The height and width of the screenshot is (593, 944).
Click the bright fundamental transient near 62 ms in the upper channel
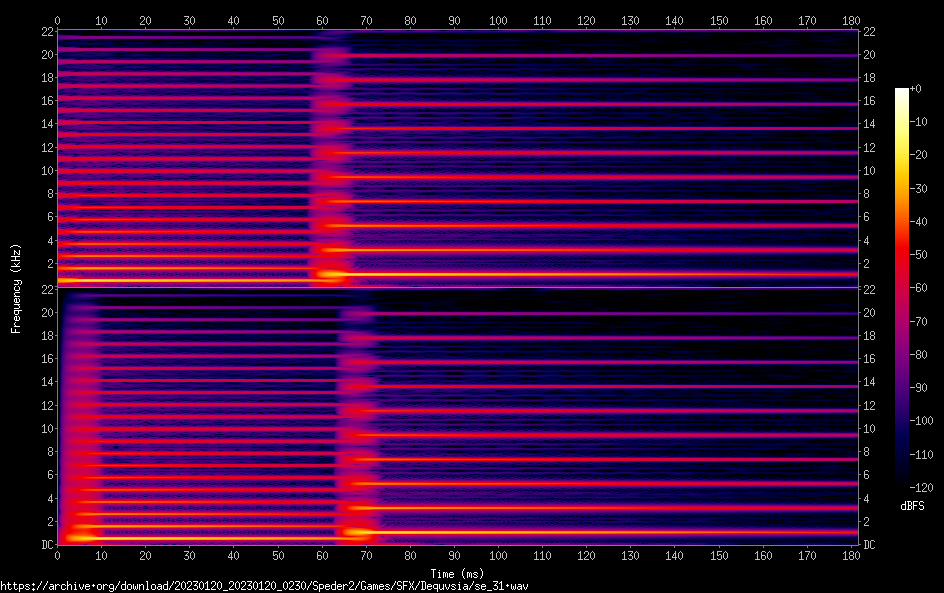click(x=330, y=273)
